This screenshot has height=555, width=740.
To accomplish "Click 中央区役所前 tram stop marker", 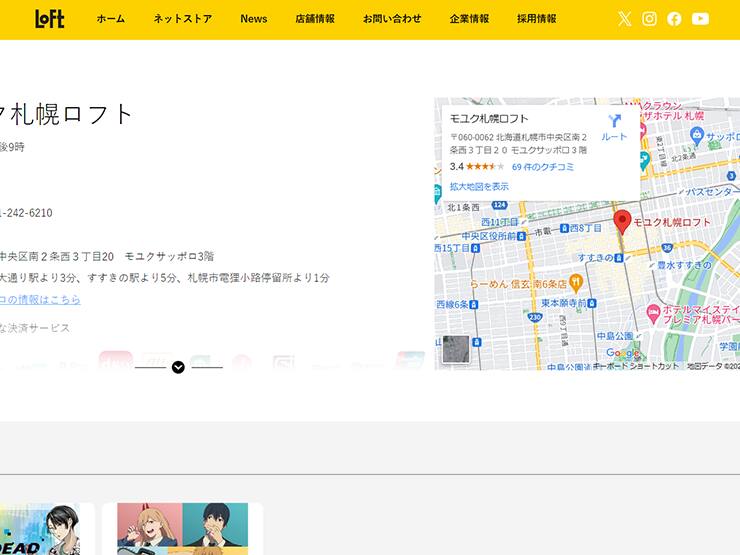I will tap(521, 236).
